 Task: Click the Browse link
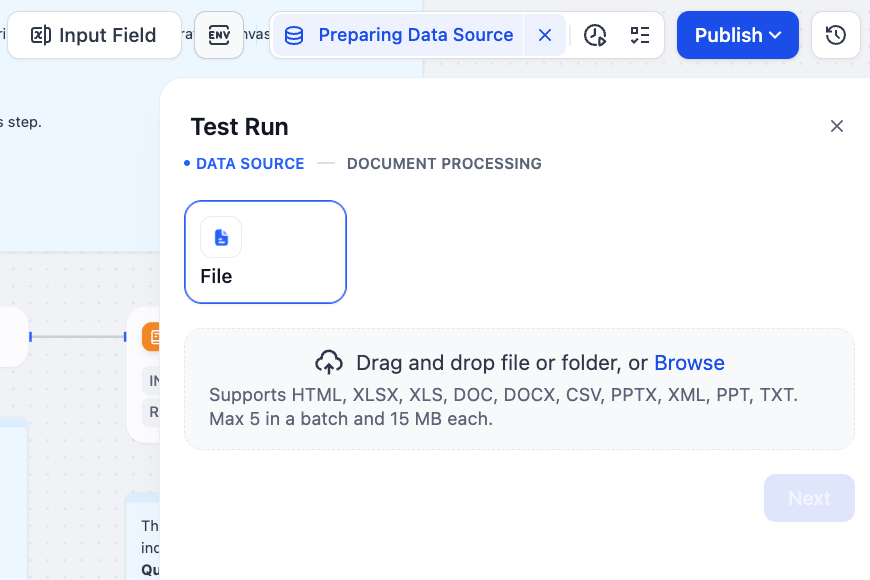pos(689,362)
